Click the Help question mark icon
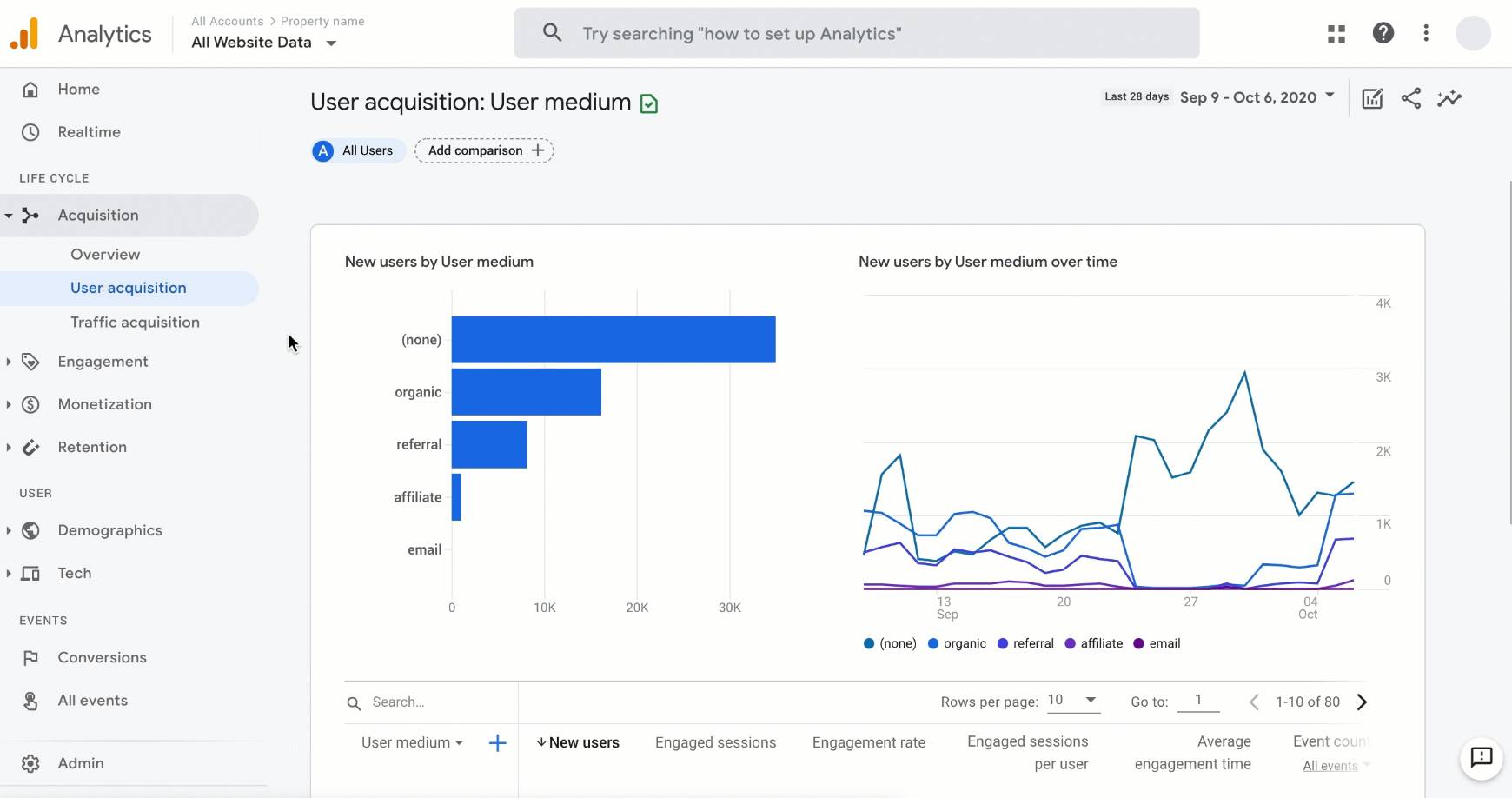1512x798 pixels. point(1383,33)
